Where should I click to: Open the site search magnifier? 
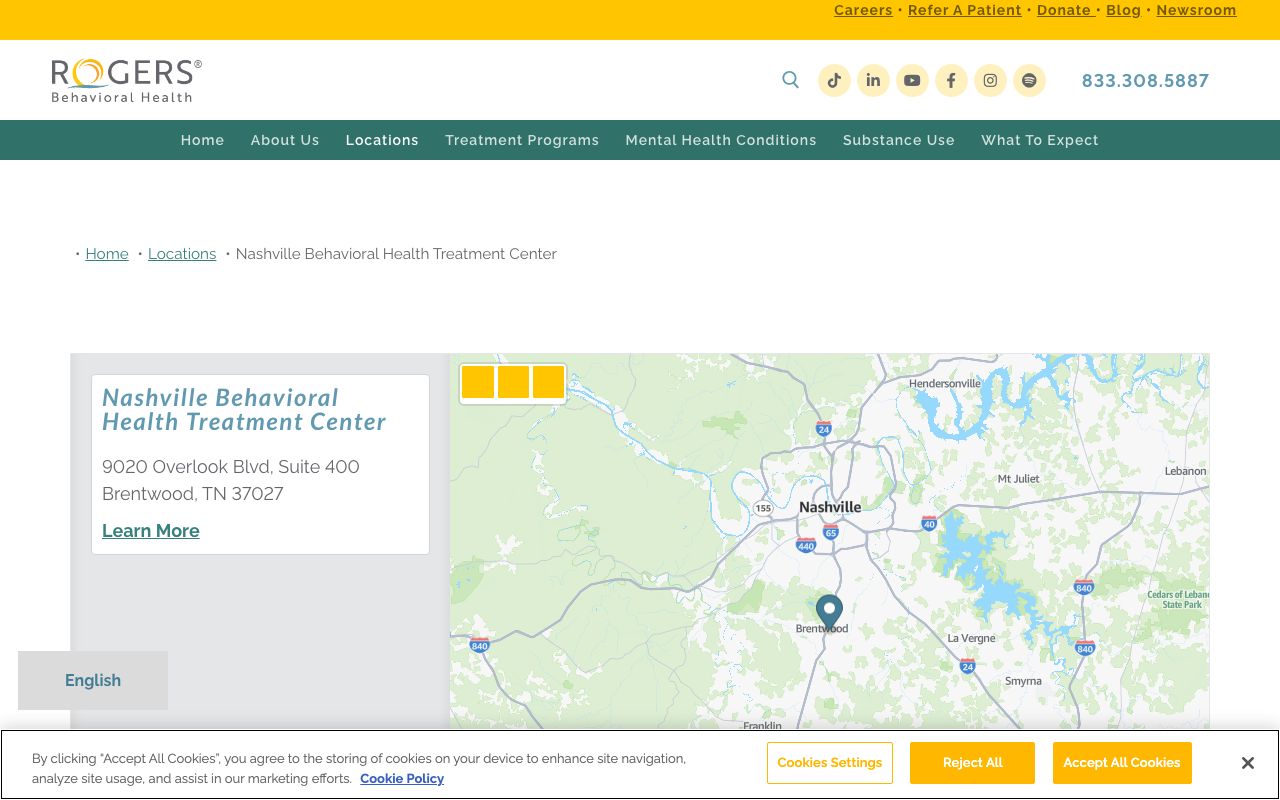(x=790, y=80)
